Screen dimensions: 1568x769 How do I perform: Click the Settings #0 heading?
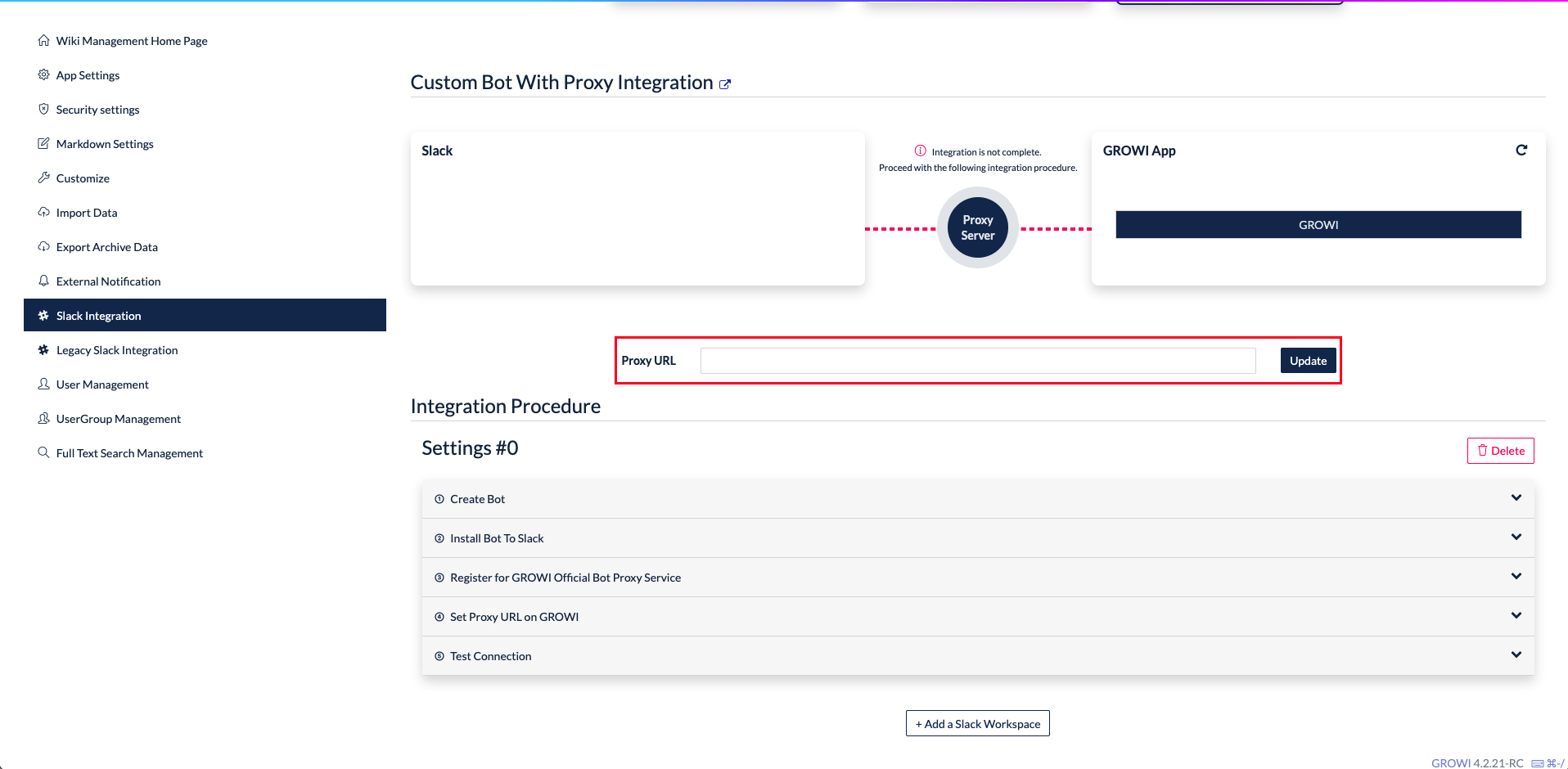point(470,448)
